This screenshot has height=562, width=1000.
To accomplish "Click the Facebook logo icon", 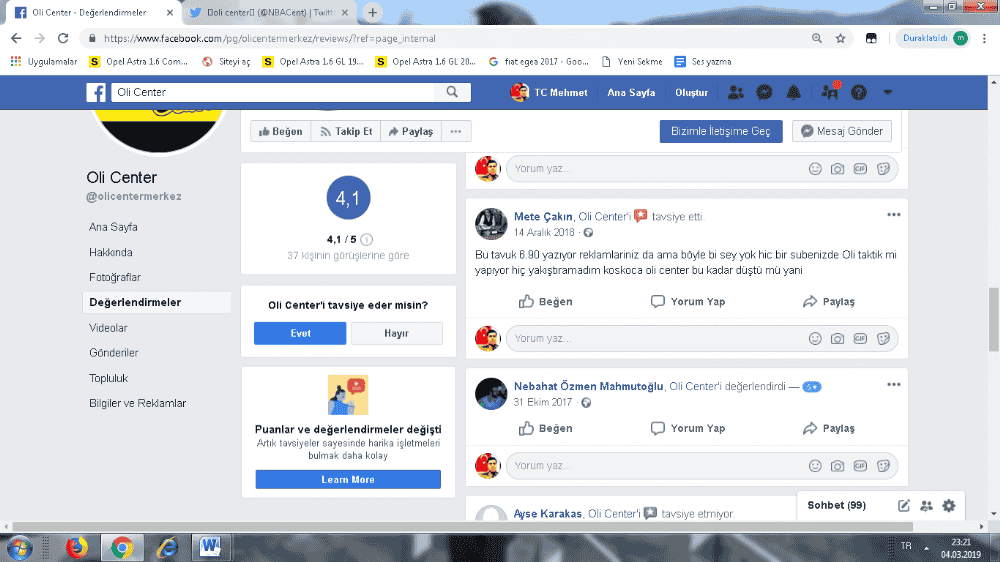I will click(x=96, y=92).
